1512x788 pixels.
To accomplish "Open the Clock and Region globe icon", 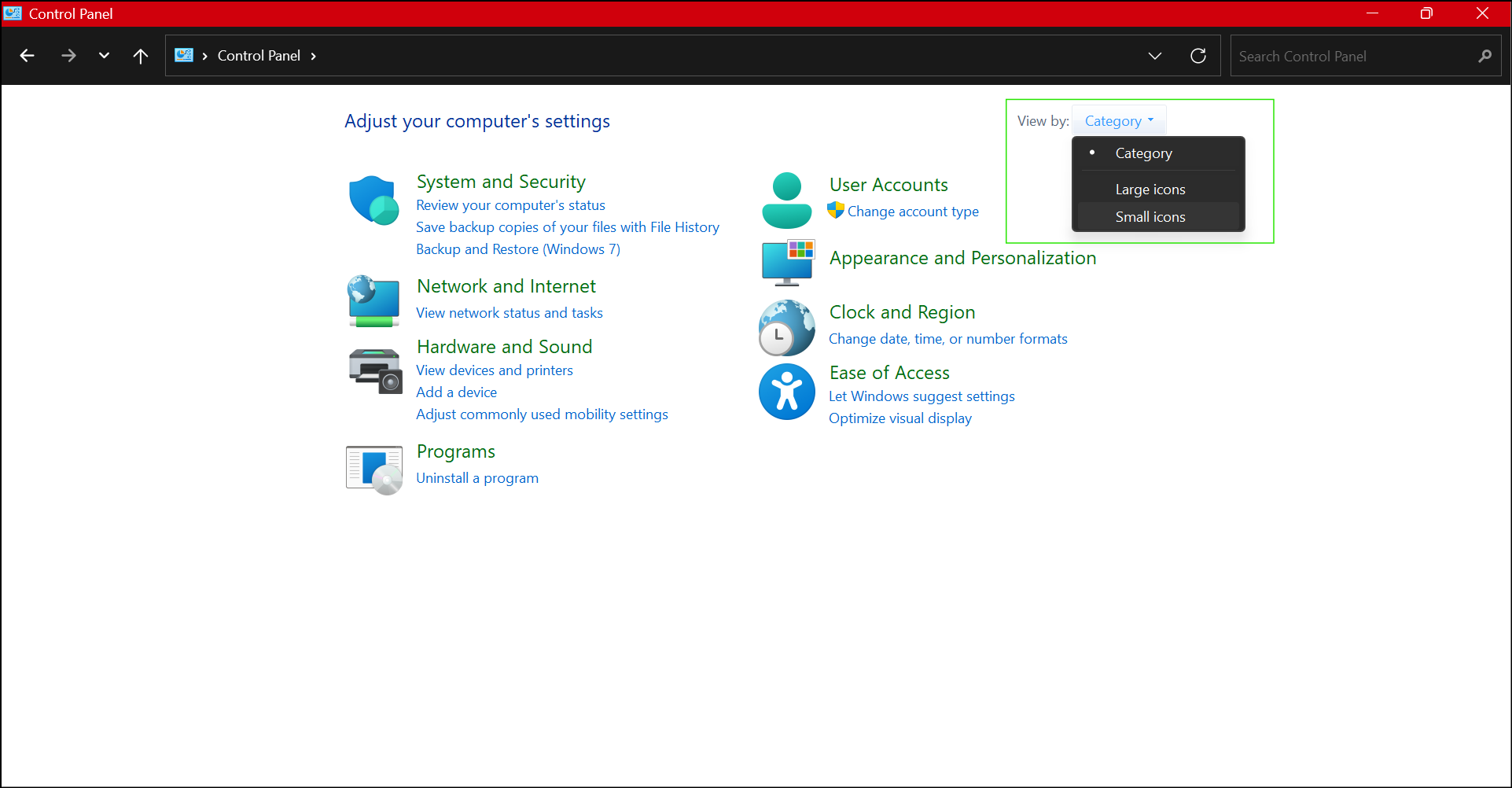I will [x=787, y=328].
